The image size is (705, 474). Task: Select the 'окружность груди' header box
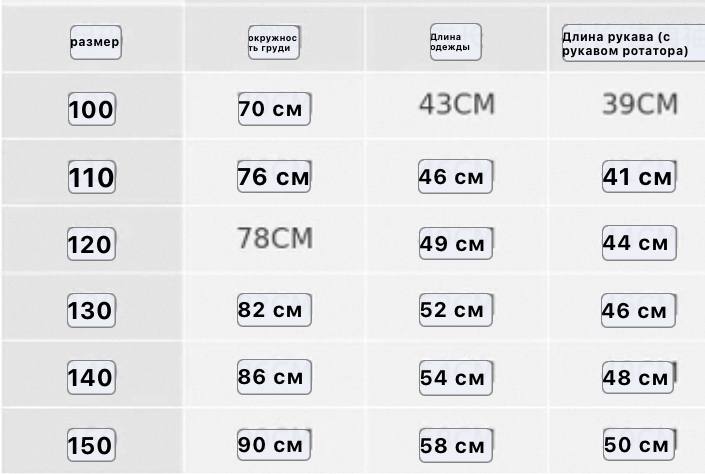[273, 43]
